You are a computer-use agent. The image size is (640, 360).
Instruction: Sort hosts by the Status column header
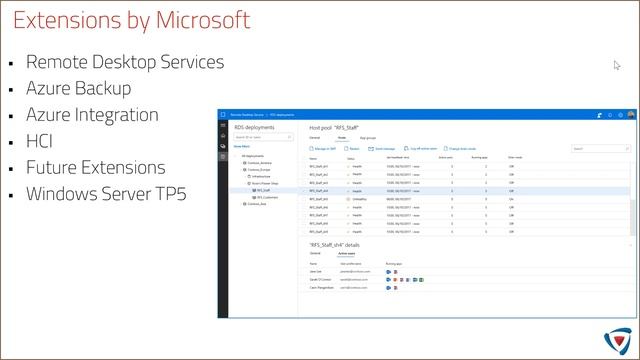(x=351, y=159)
